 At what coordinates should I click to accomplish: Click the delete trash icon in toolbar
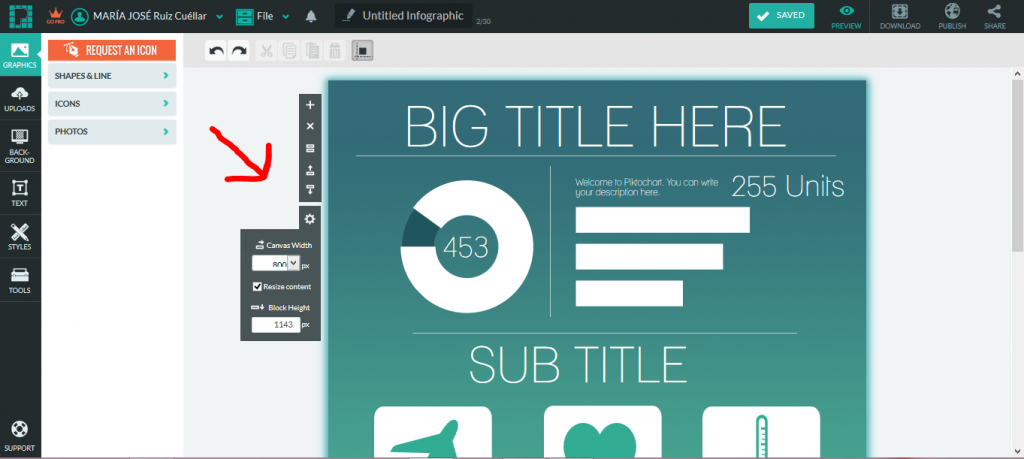tap(334, 50)
